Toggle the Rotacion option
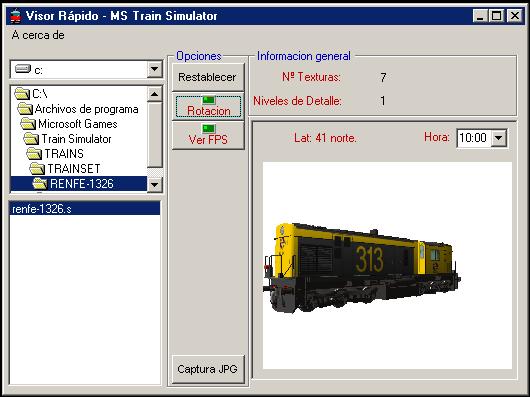 click(208, 106)
